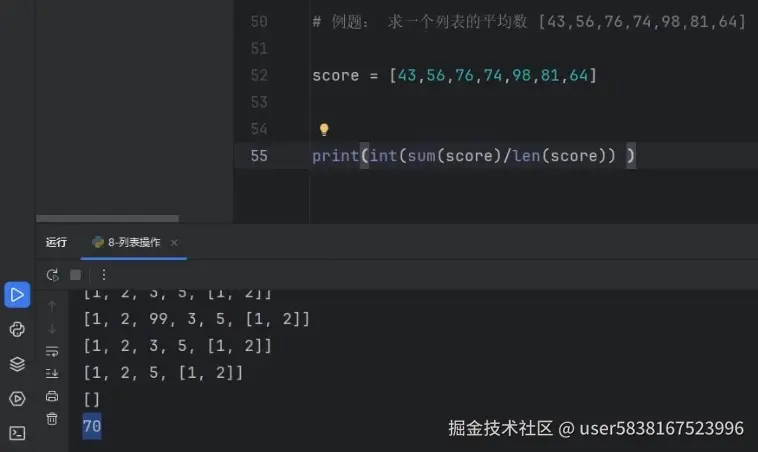Click the highlighted output value 70
This screenshot has width=758, height=452.
pos(92,426)
